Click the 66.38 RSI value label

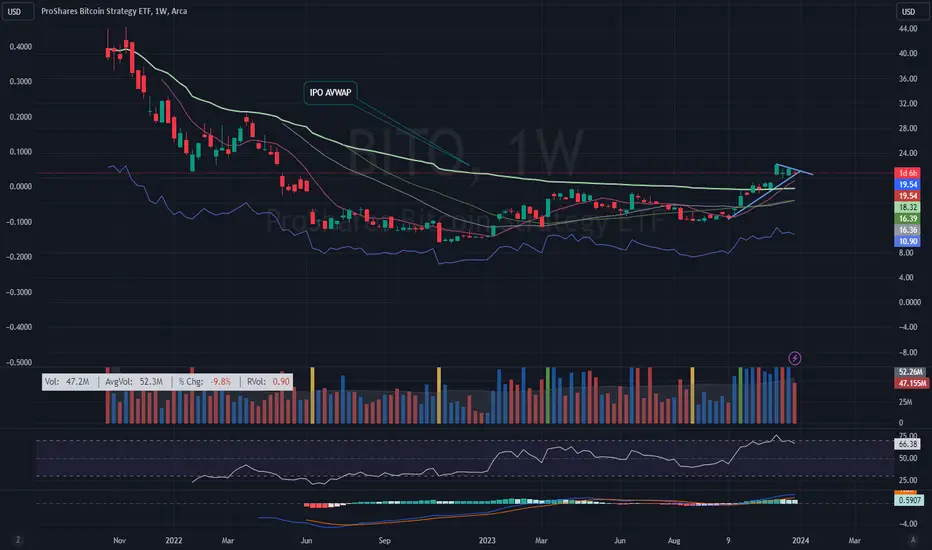click(908, 444)
